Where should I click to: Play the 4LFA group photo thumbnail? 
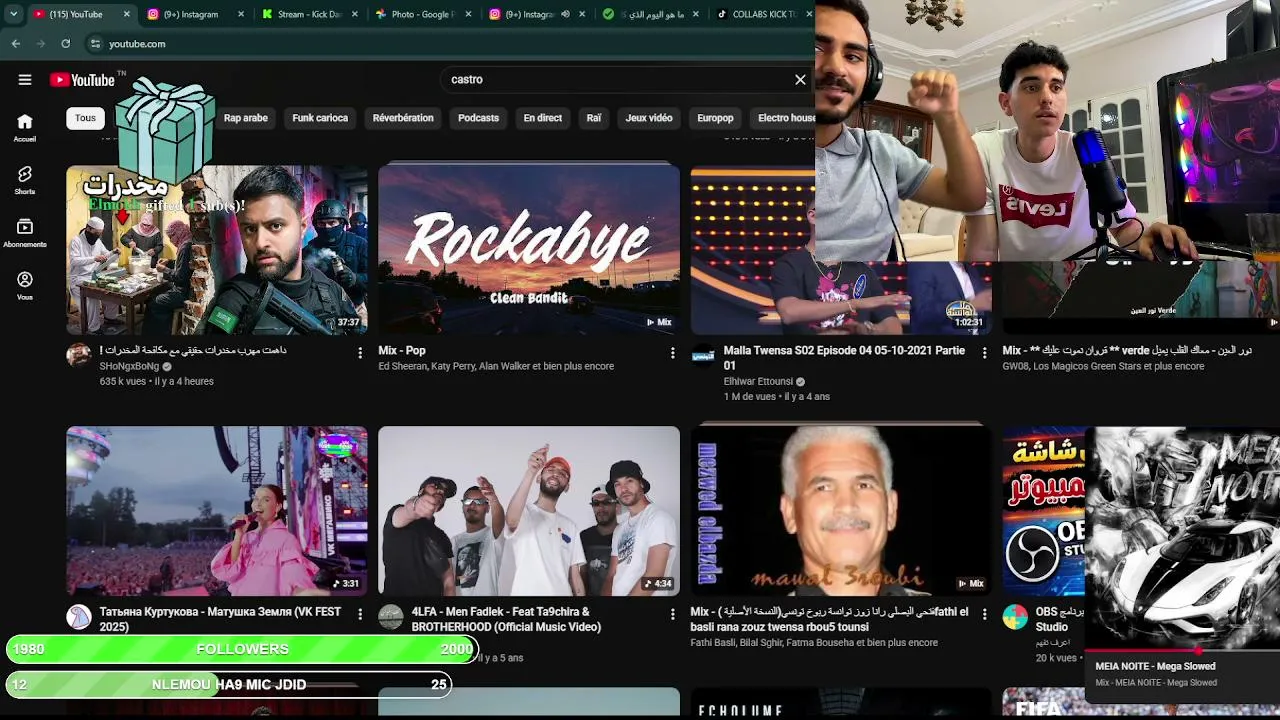click(x=529, y=511)
